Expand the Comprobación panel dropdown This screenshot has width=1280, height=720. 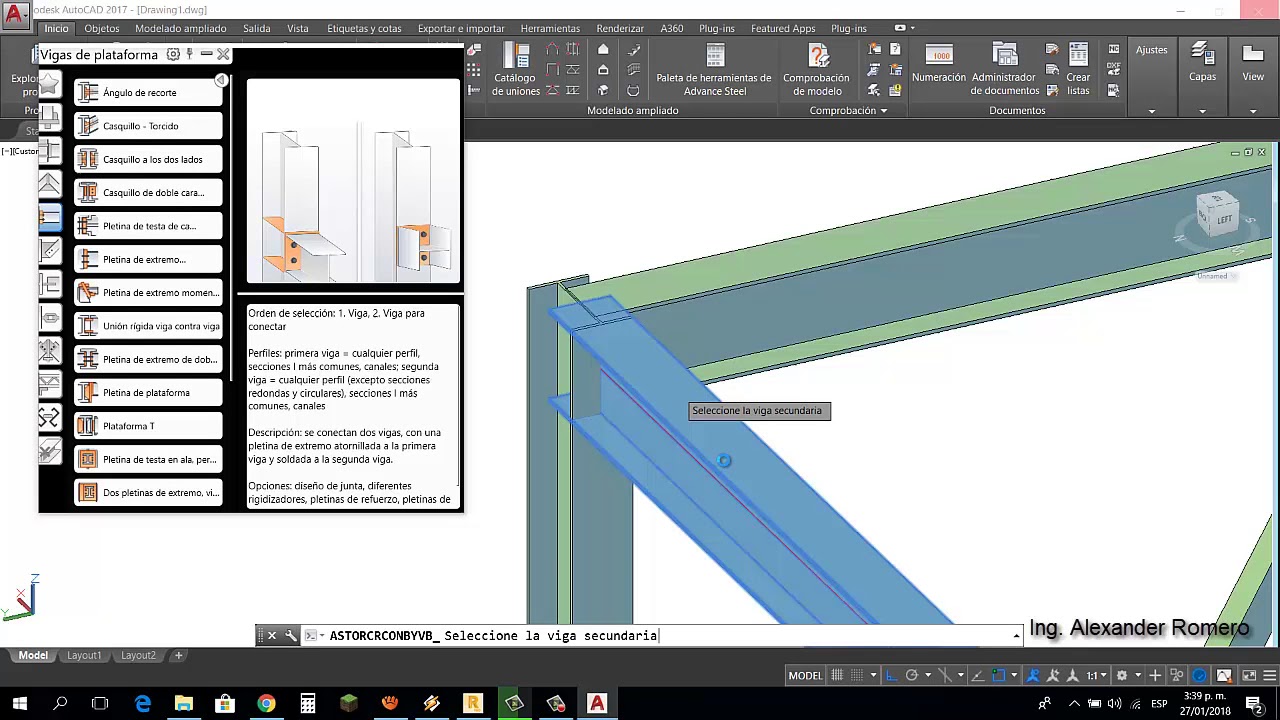[x=849, y=111]
